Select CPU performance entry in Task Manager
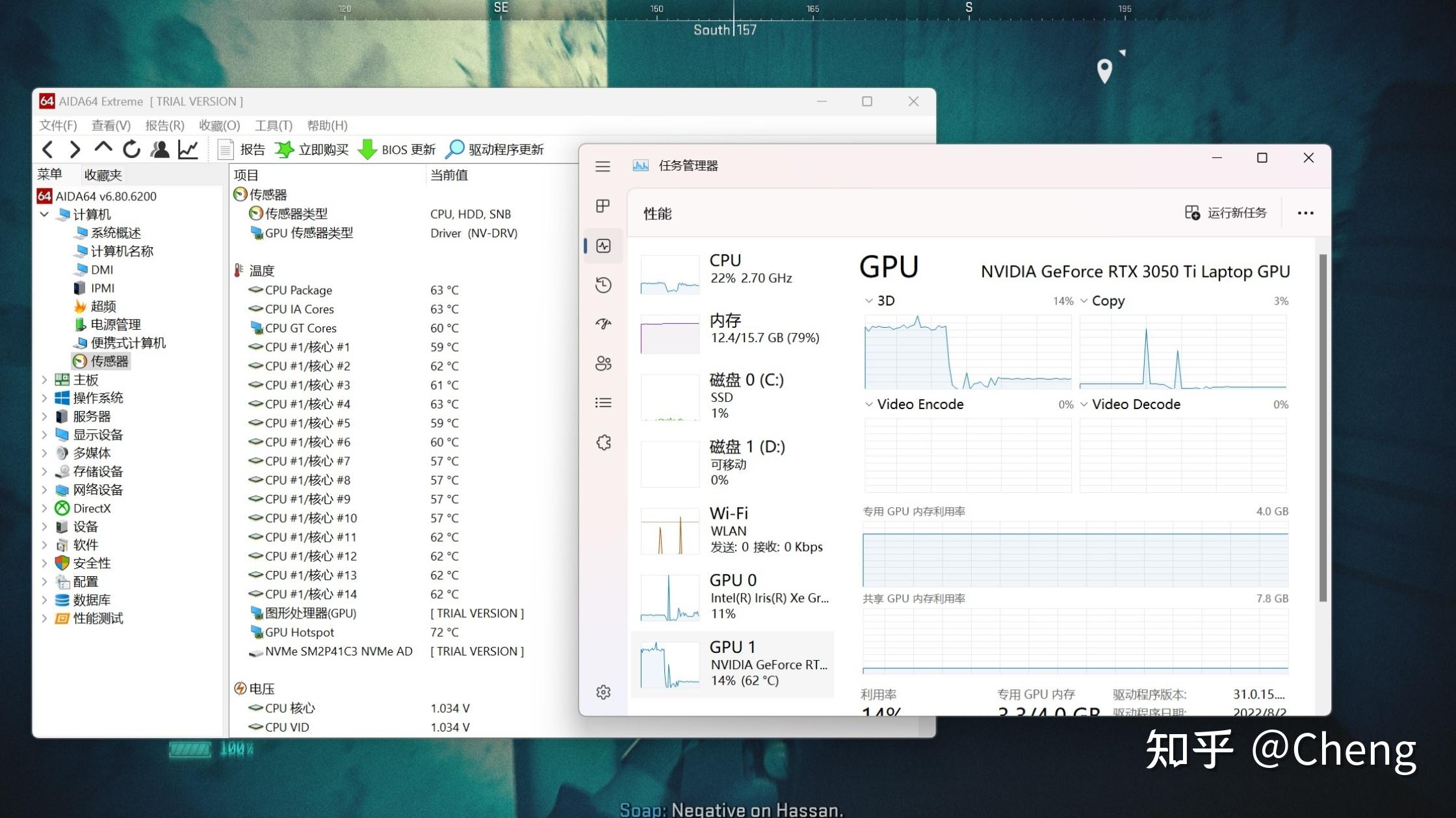This screenshot has width=1456, height=818. pyautogui.click(x=733, y=274)
